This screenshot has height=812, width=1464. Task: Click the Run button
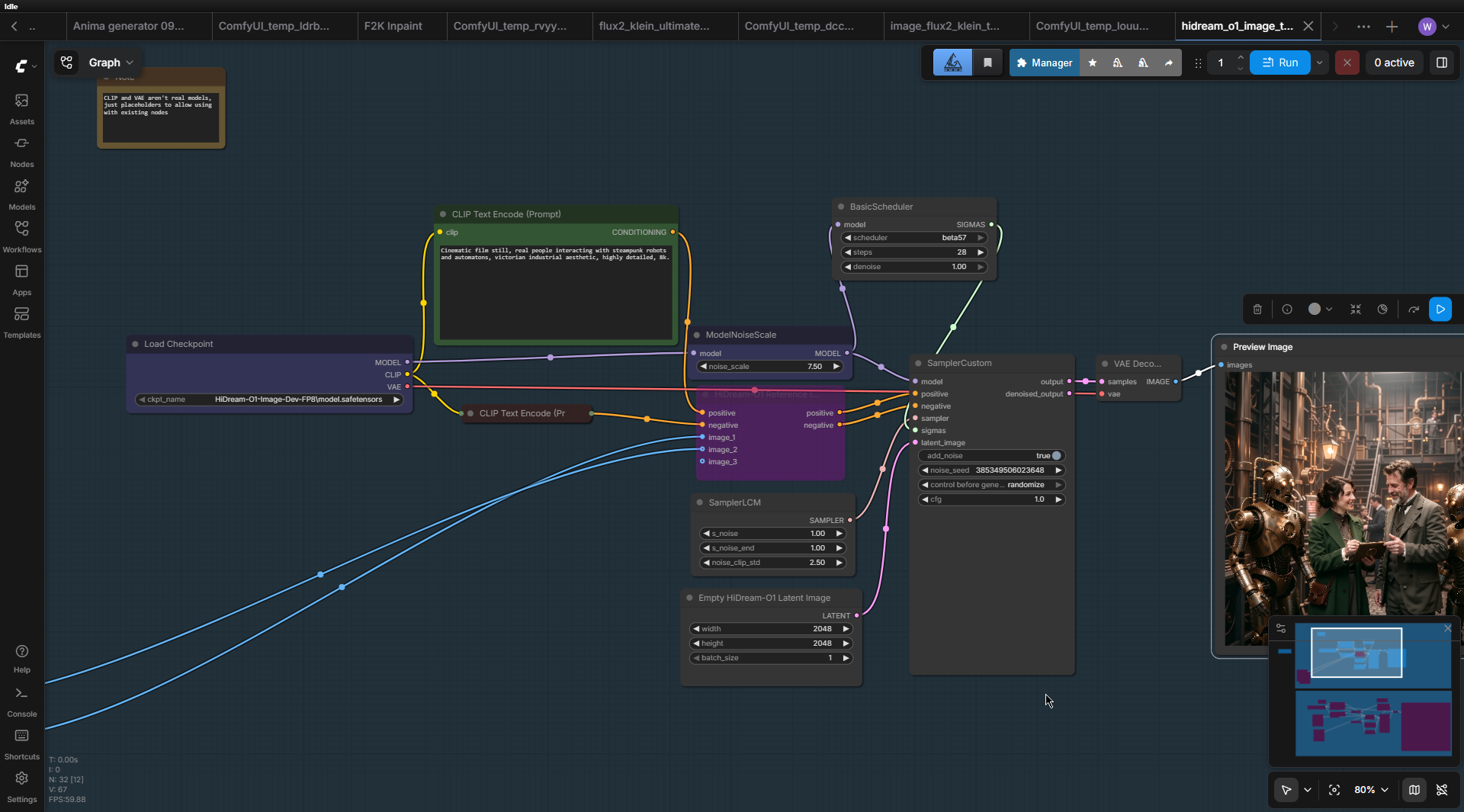pos(1279,63)
